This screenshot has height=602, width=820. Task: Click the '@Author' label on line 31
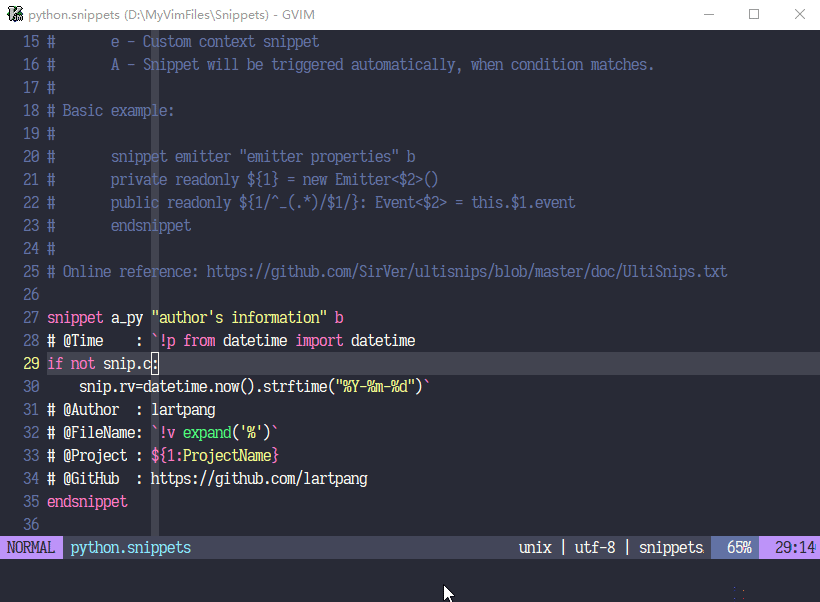(90, 410)
